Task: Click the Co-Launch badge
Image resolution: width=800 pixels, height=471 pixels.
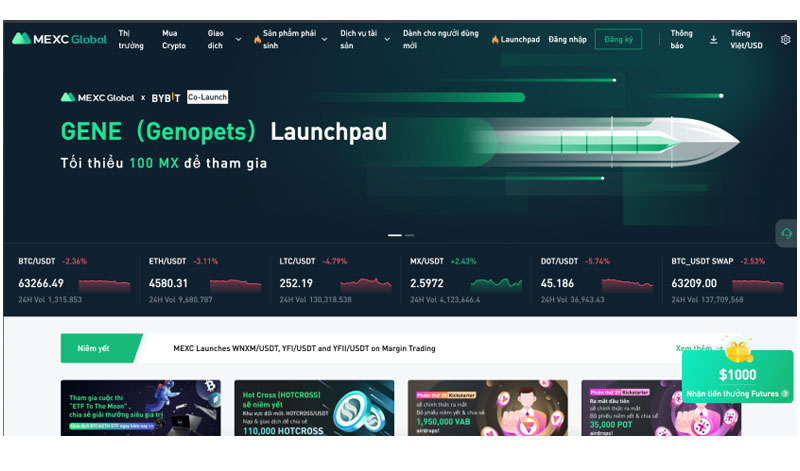Action: click(207, 97)
